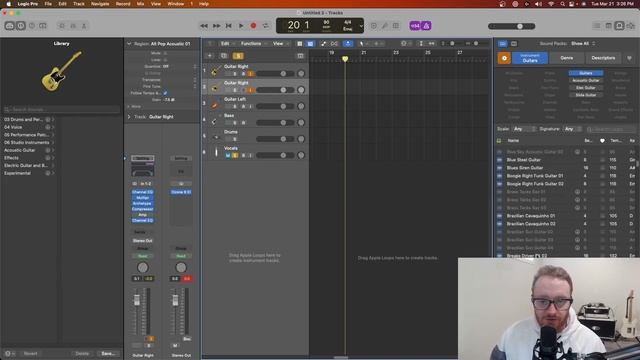This screenshot has height=360, width=640.
Task: Toggle the Inspector button in control bar
Action: pos(21,26)
